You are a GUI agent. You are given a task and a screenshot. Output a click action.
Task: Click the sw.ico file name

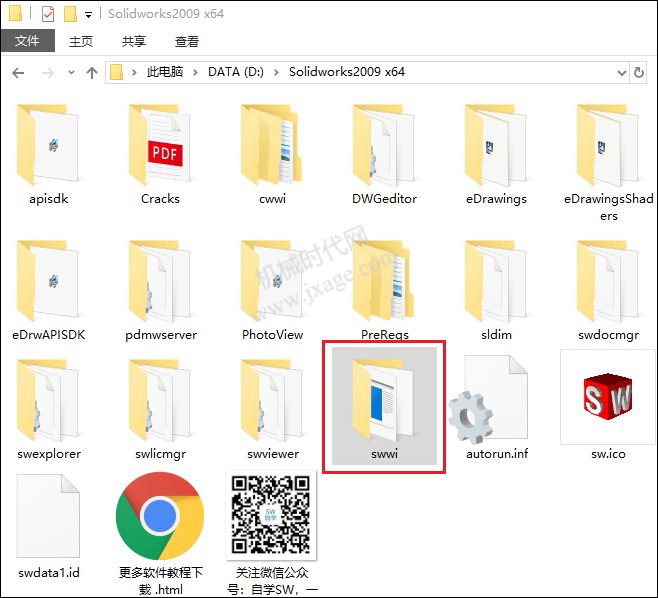[x=608, y=454]
